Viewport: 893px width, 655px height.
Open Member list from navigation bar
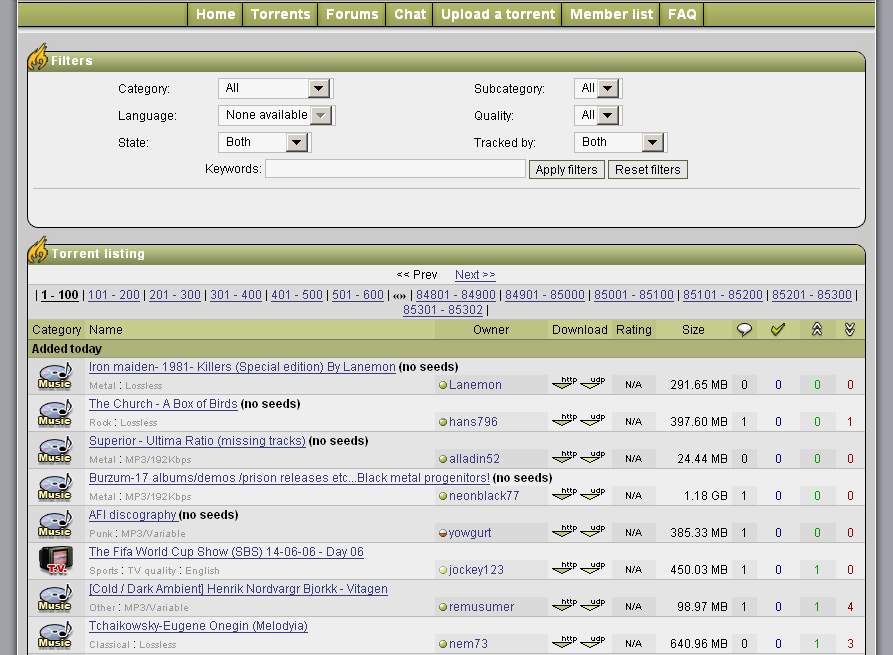[611, 14]
